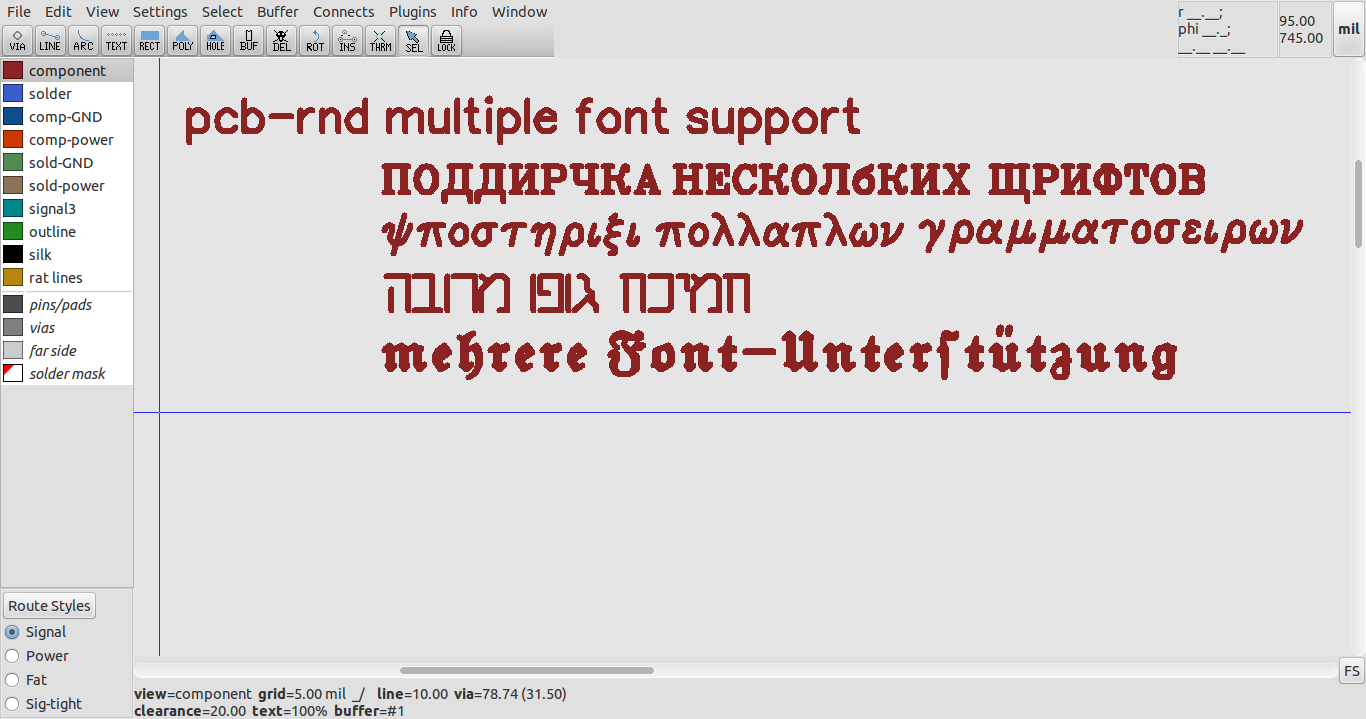Toggle pins/pads visibility swatch

click(13, 305)
